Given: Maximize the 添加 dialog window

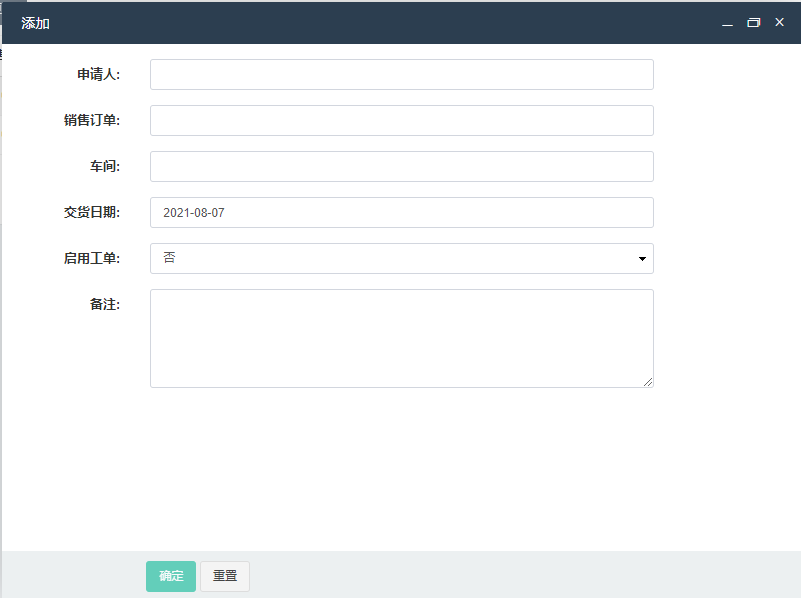Looking at the screenshot, I should 753,22.
